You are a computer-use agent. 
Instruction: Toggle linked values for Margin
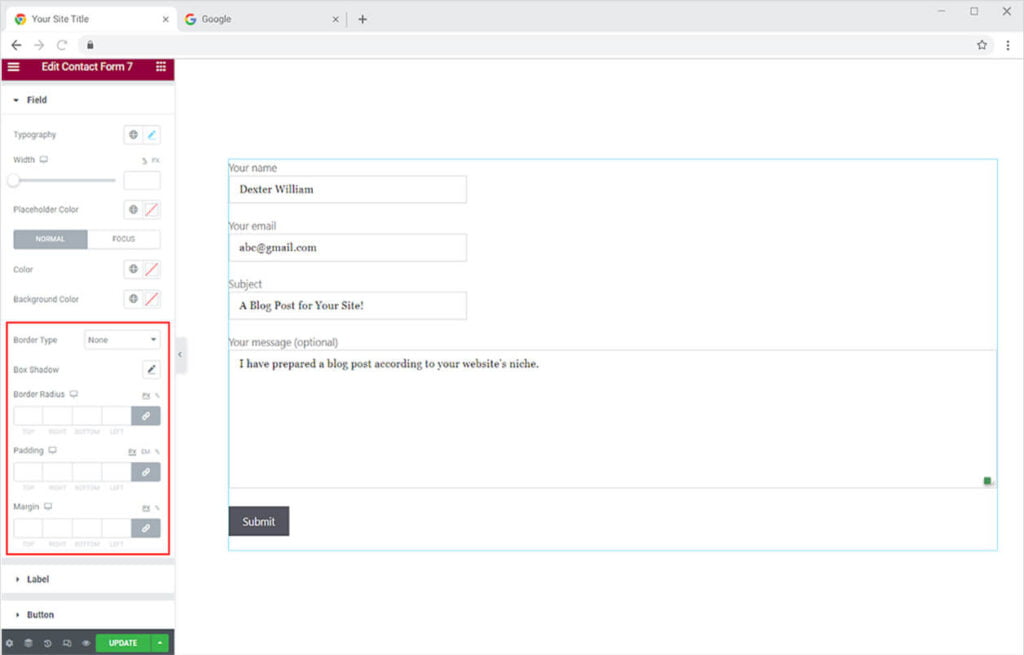coord(145,527)
